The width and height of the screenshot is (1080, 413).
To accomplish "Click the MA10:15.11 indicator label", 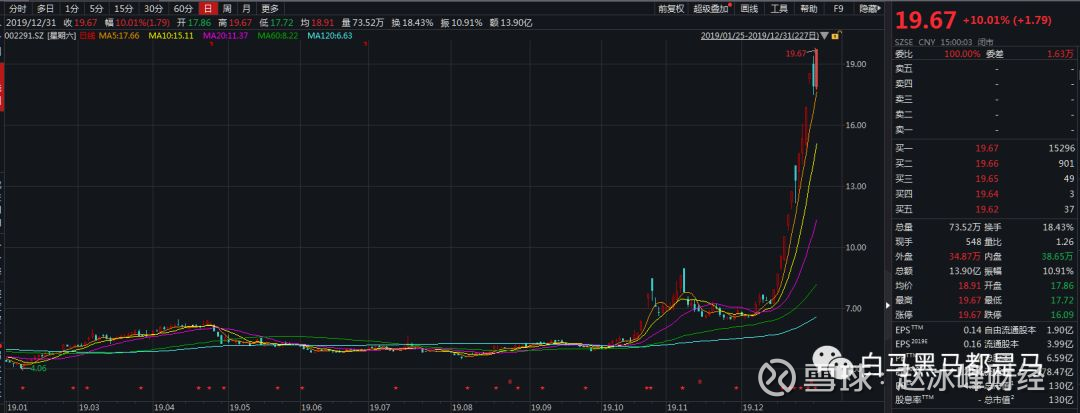I will [172, 35].
